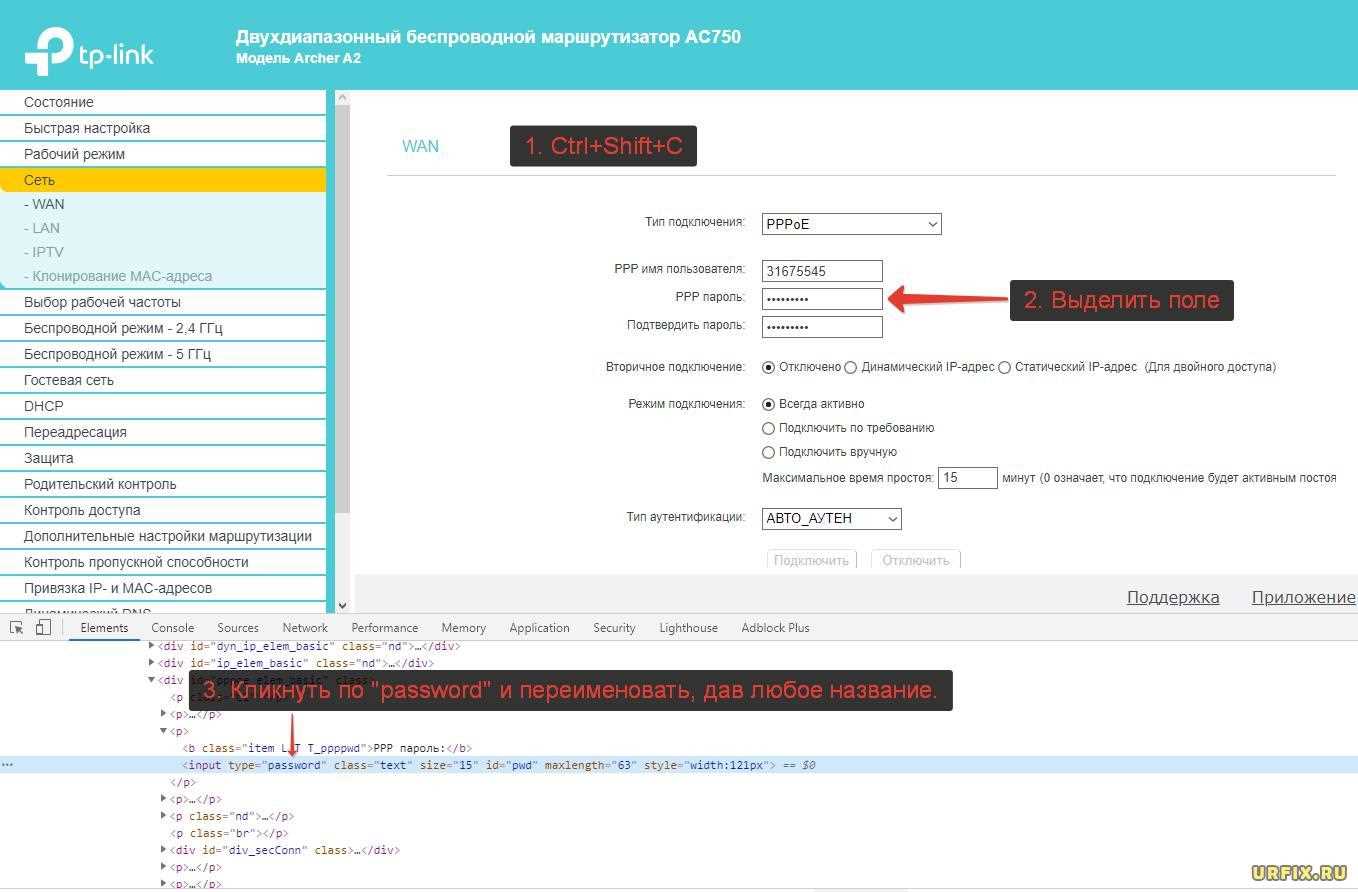Select 'Подключить вручную' radio option
Screen dimensions: 1358x892
pos(769,452)
